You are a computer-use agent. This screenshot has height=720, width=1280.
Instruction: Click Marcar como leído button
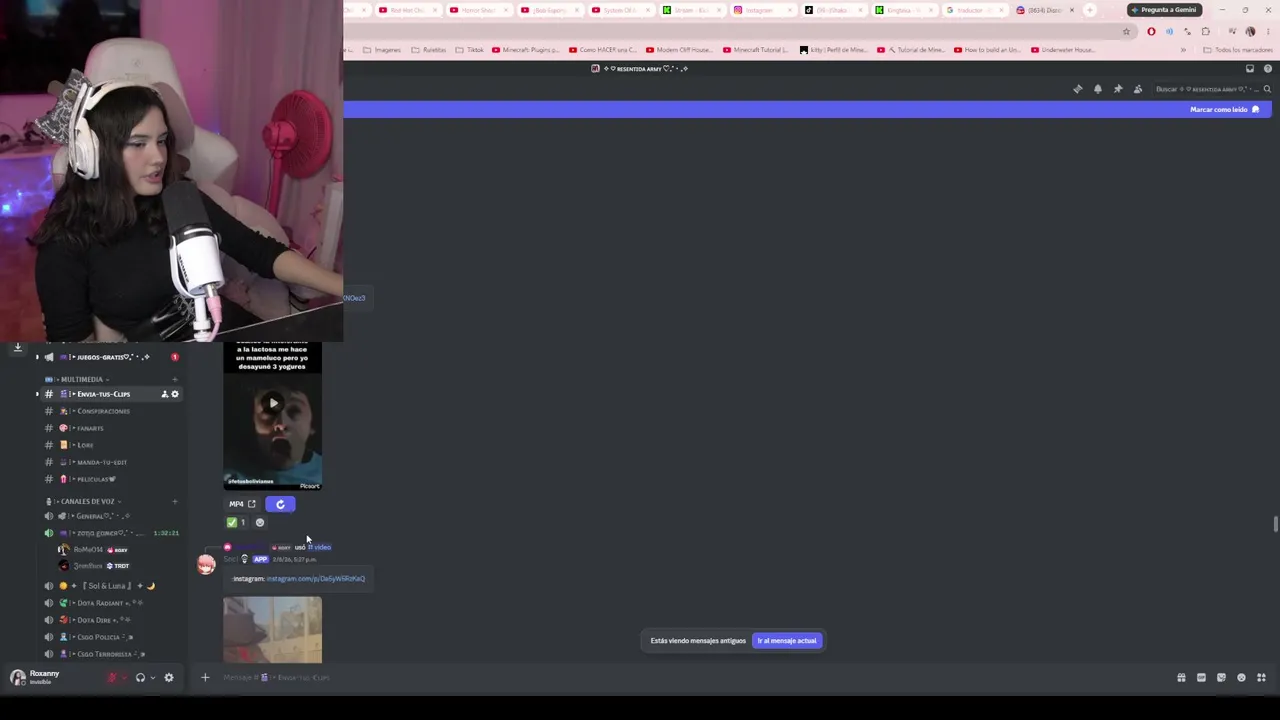pyautogui.click(x=1224, y=110)
